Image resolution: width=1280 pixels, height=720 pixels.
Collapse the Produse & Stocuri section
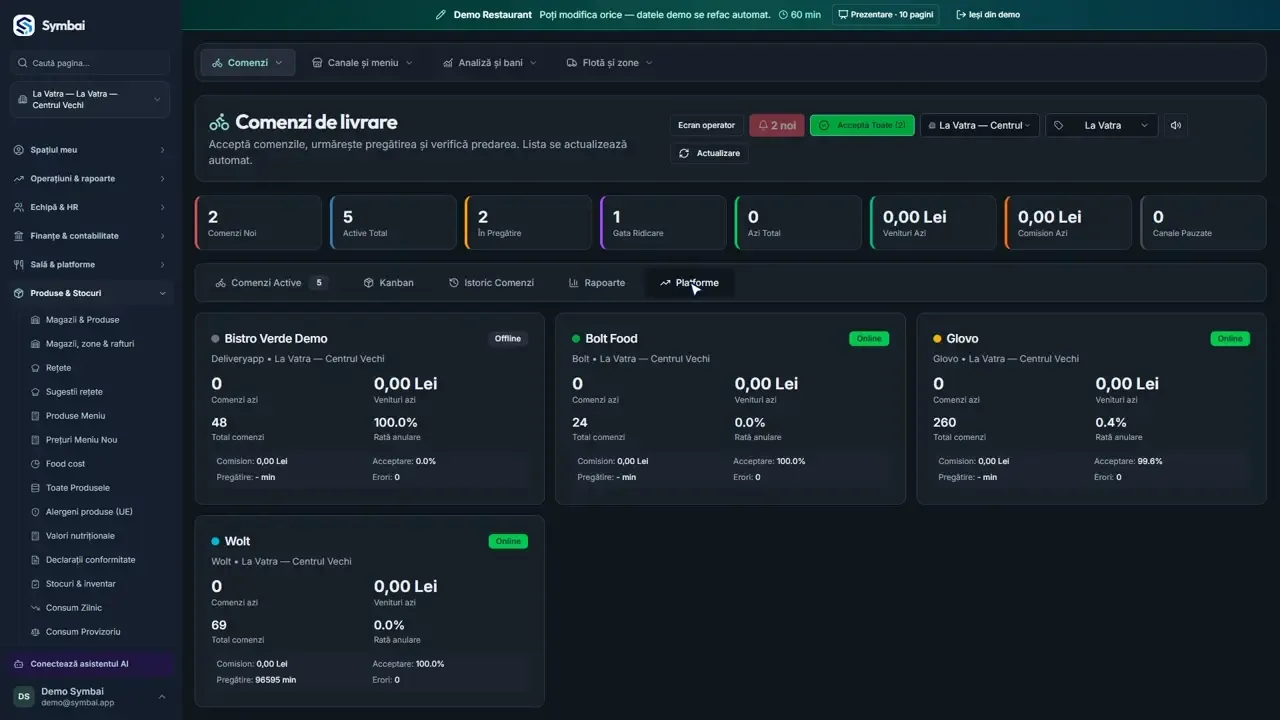coord(90,293)
